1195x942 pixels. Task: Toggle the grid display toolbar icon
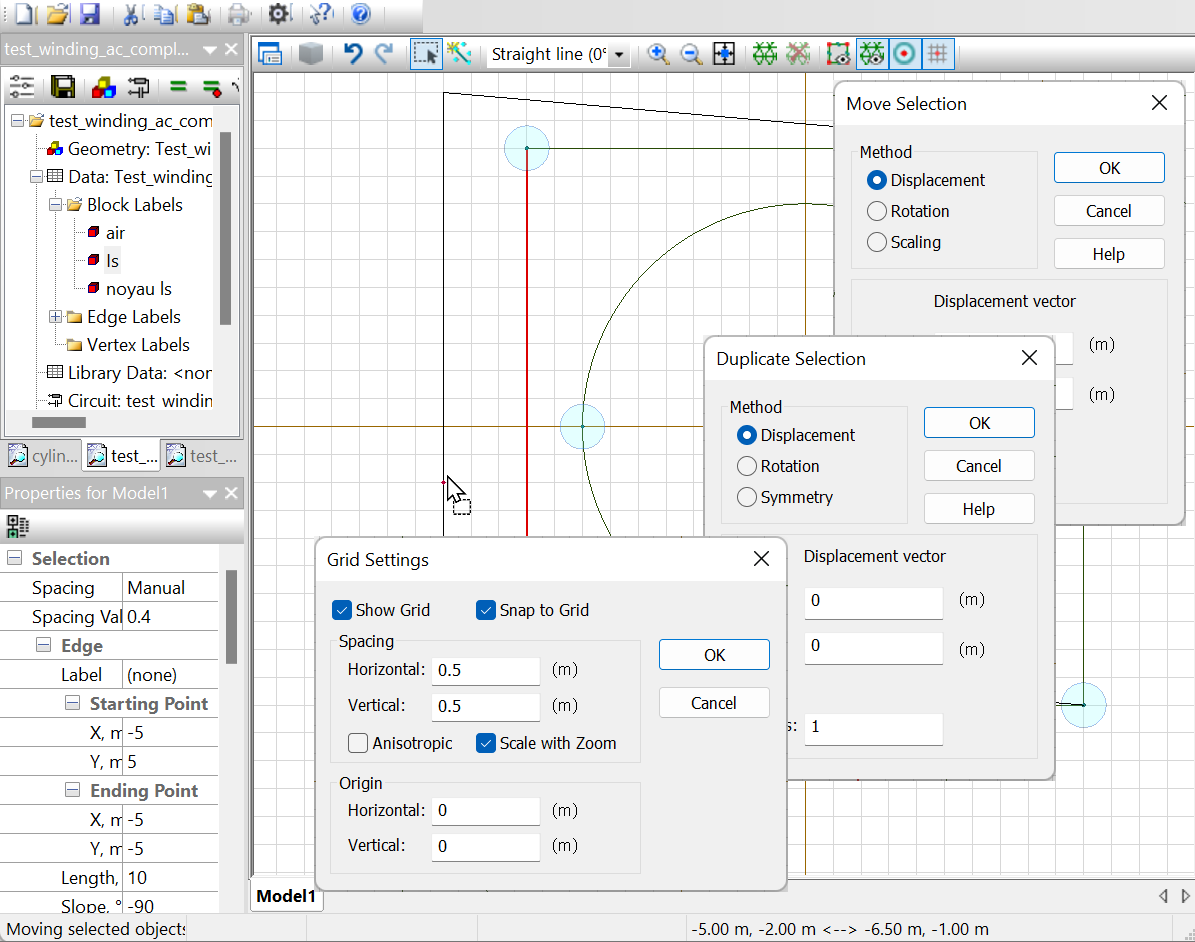point(937,54)
